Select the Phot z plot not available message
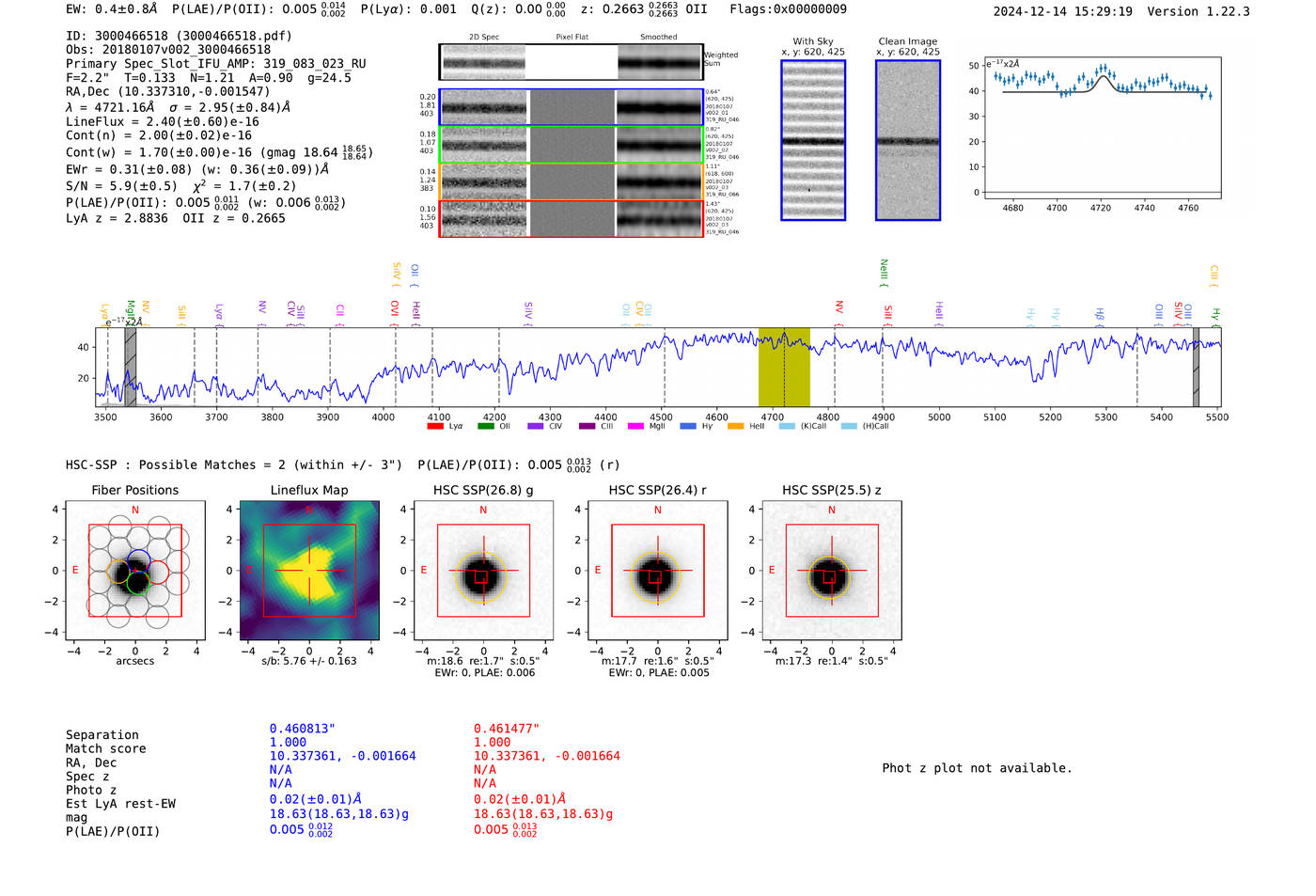The image size is (1316, 896). (977, 768)
